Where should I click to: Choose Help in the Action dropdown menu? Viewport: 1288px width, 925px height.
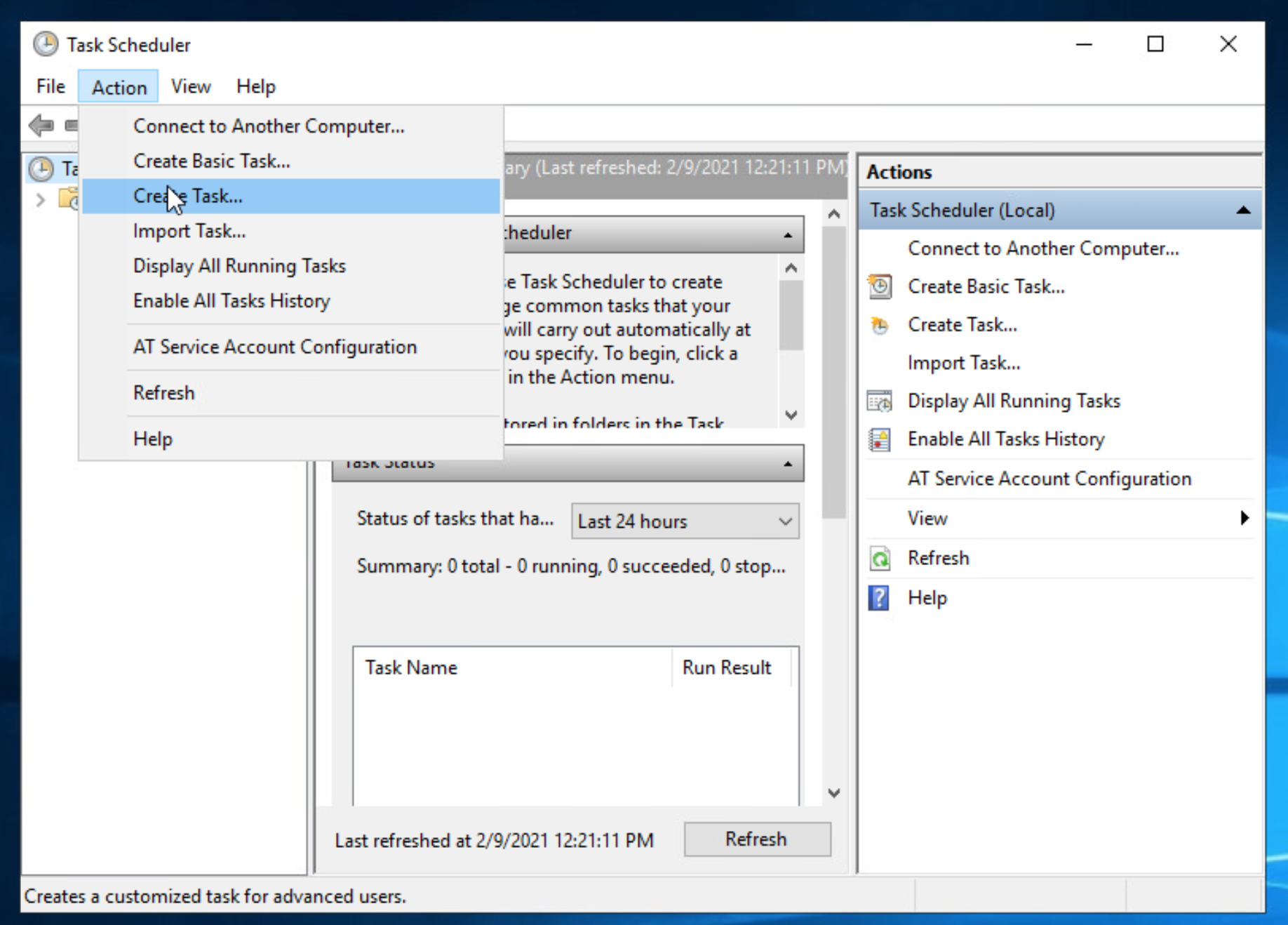[x=291, y=439]
